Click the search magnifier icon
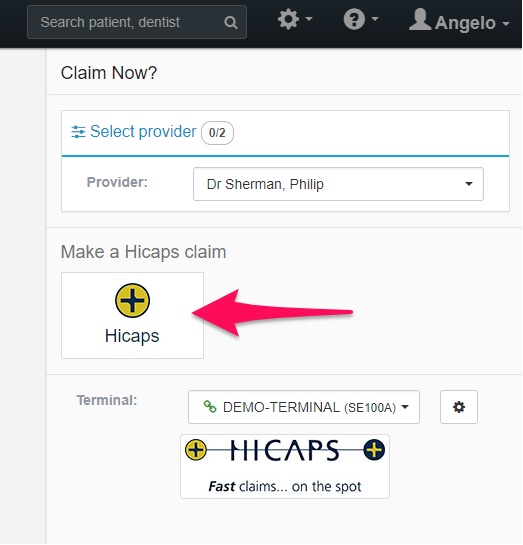 coord(231,23)
